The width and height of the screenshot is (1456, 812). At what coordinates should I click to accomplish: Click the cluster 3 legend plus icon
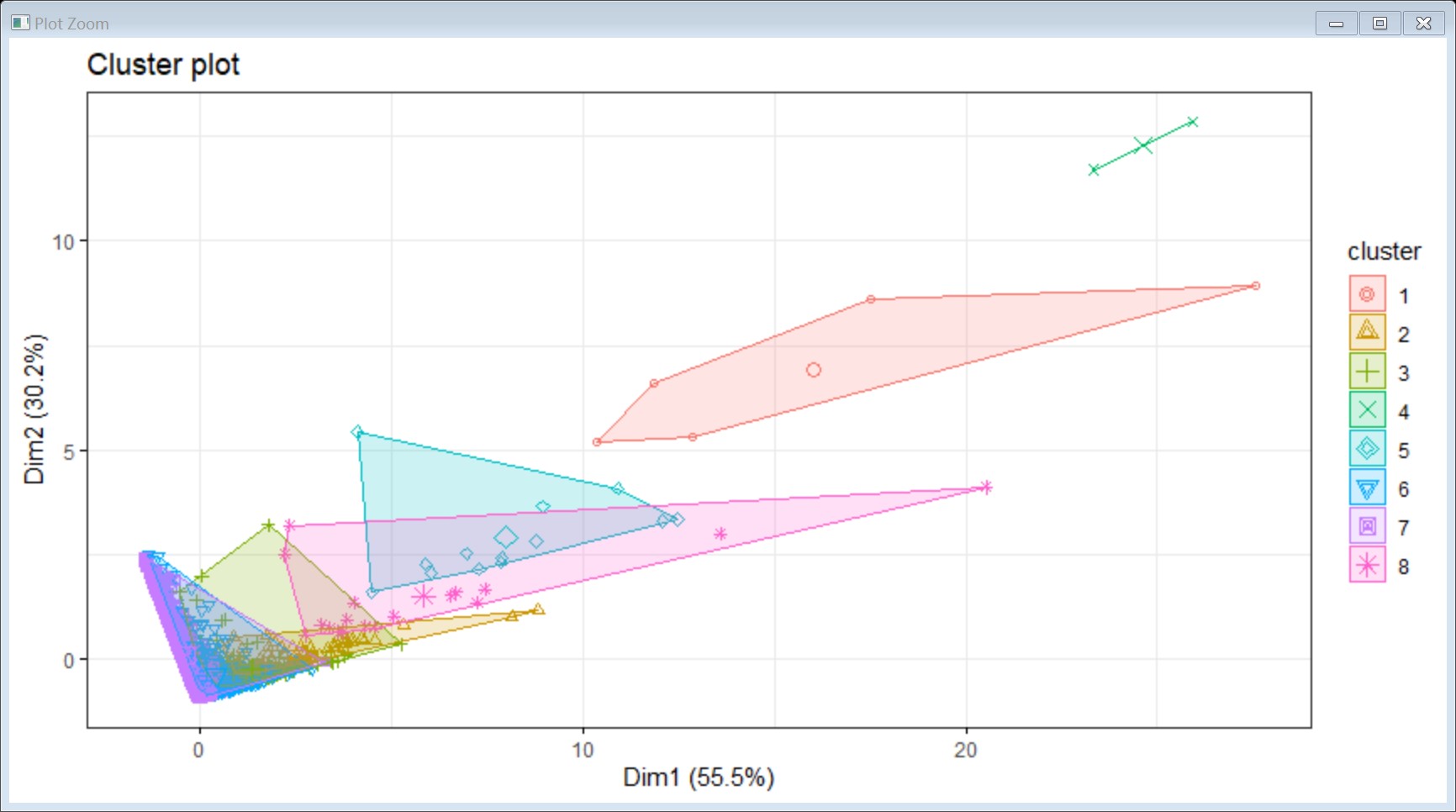coord(1367,372)
